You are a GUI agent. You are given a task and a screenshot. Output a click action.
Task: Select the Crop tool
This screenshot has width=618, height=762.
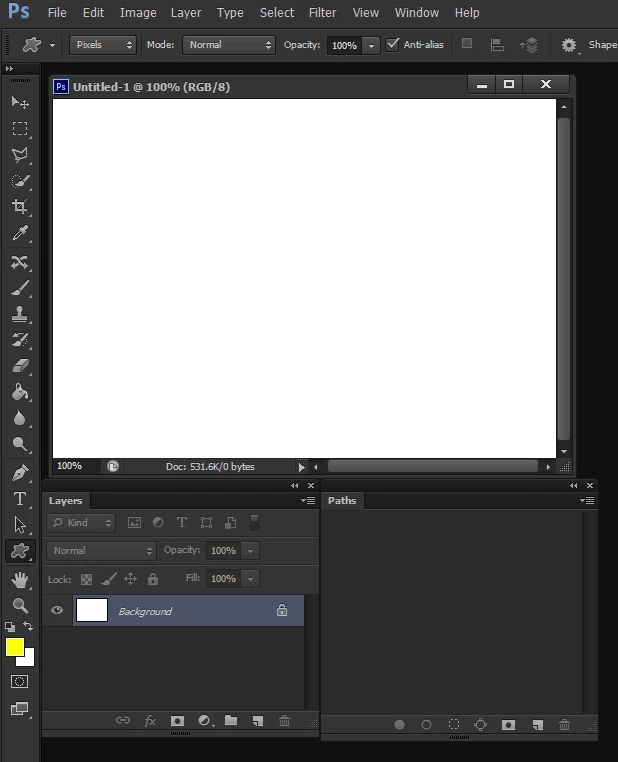point(20,207)
